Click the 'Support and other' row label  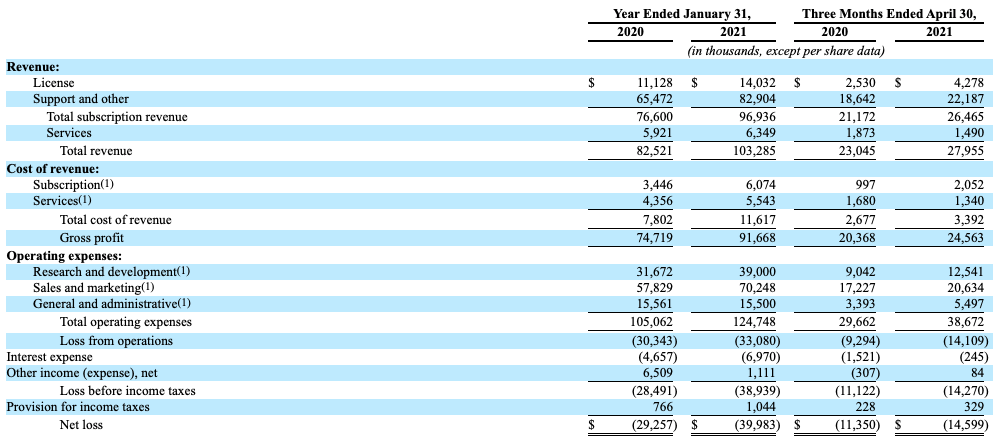click(x=81, y=99)
